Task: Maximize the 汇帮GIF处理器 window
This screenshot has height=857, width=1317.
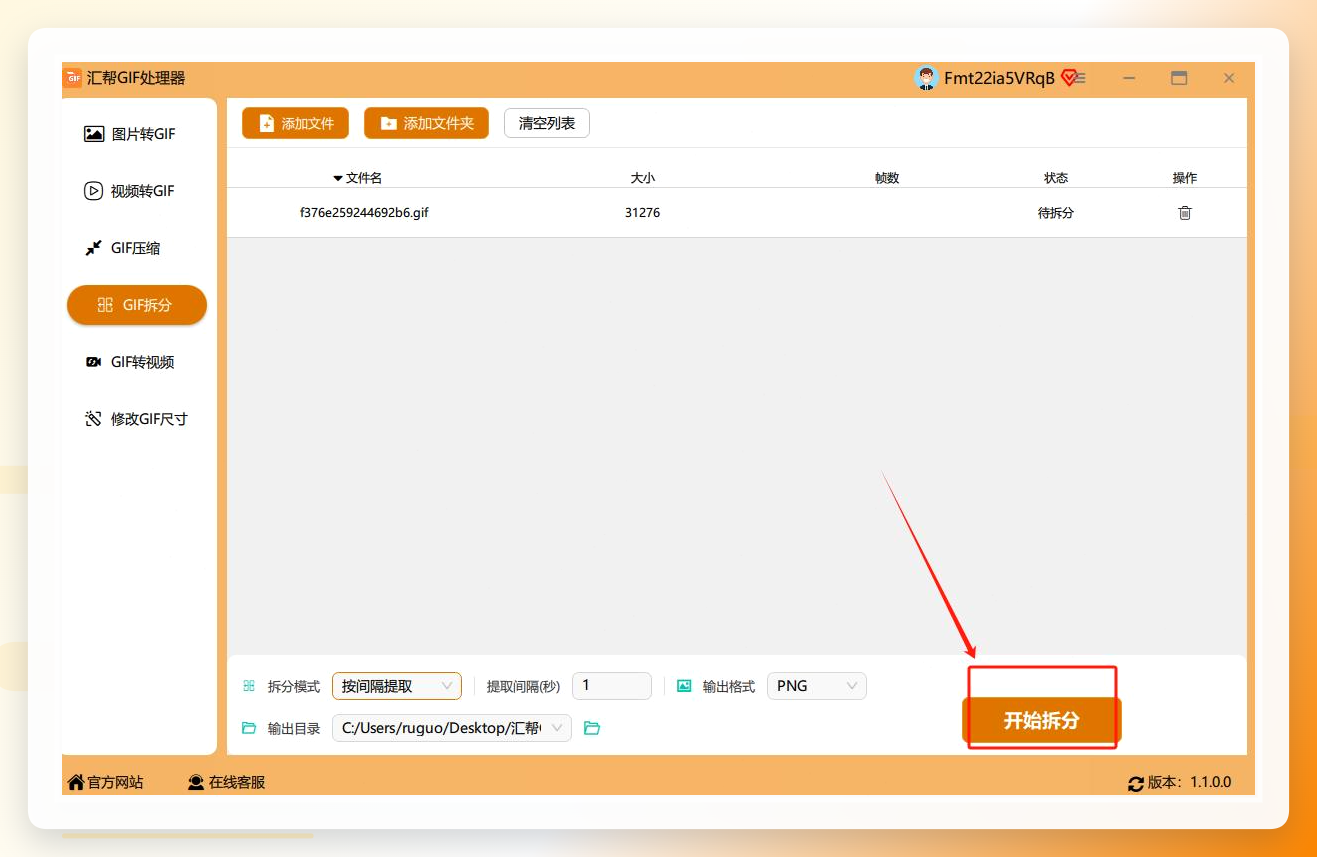Action: [x=1179, y=78]
